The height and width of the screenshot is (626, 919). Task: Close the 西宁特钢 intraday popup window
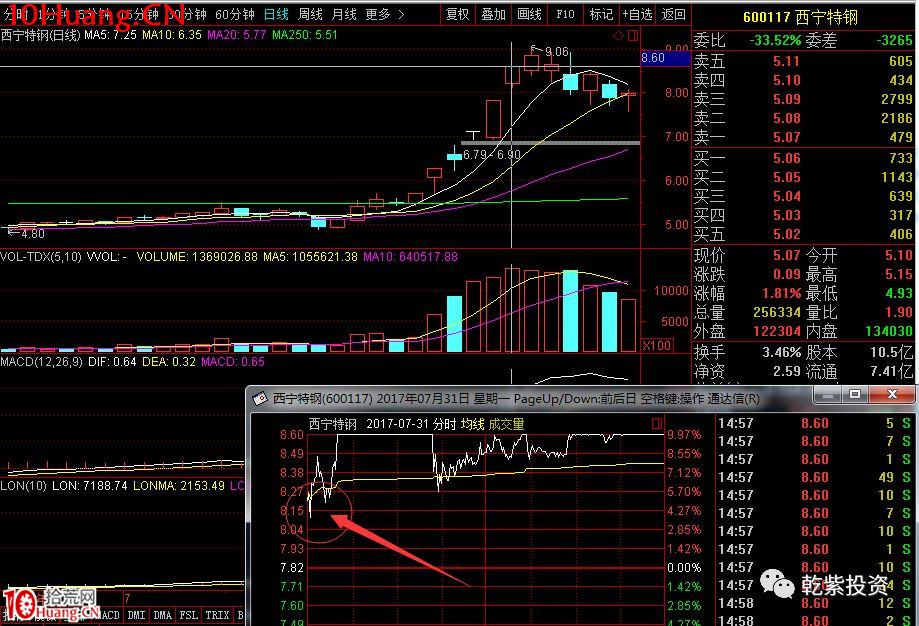pos(892,394)
